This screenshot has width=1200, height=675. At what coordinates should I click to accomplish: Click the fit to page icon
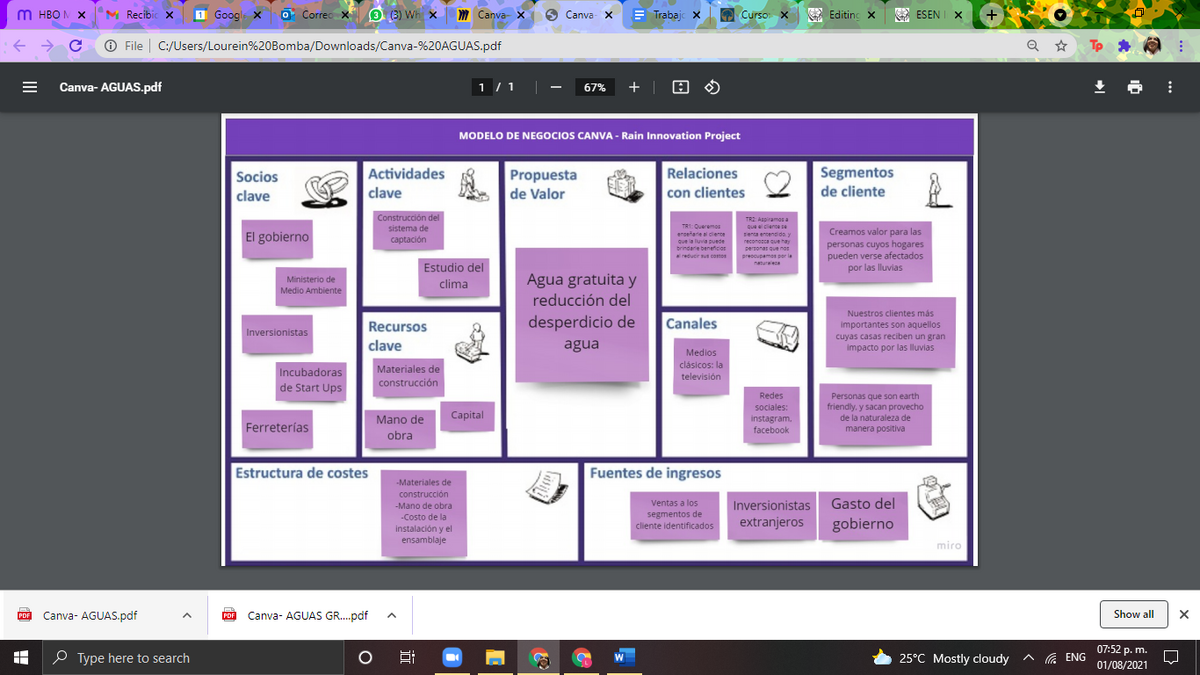tap(680, 87)
